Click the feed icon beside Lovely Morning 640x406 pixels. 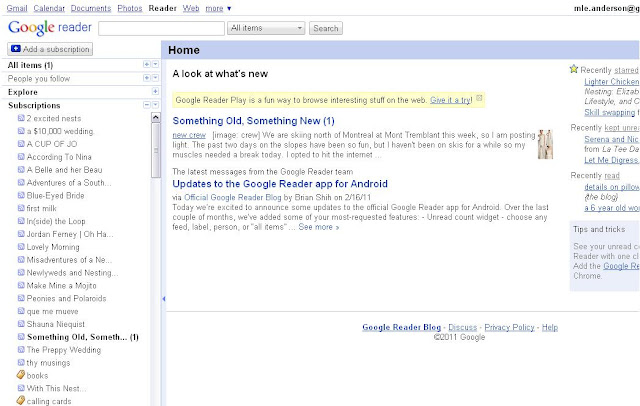pyautogui.click(x=21, y=247)
